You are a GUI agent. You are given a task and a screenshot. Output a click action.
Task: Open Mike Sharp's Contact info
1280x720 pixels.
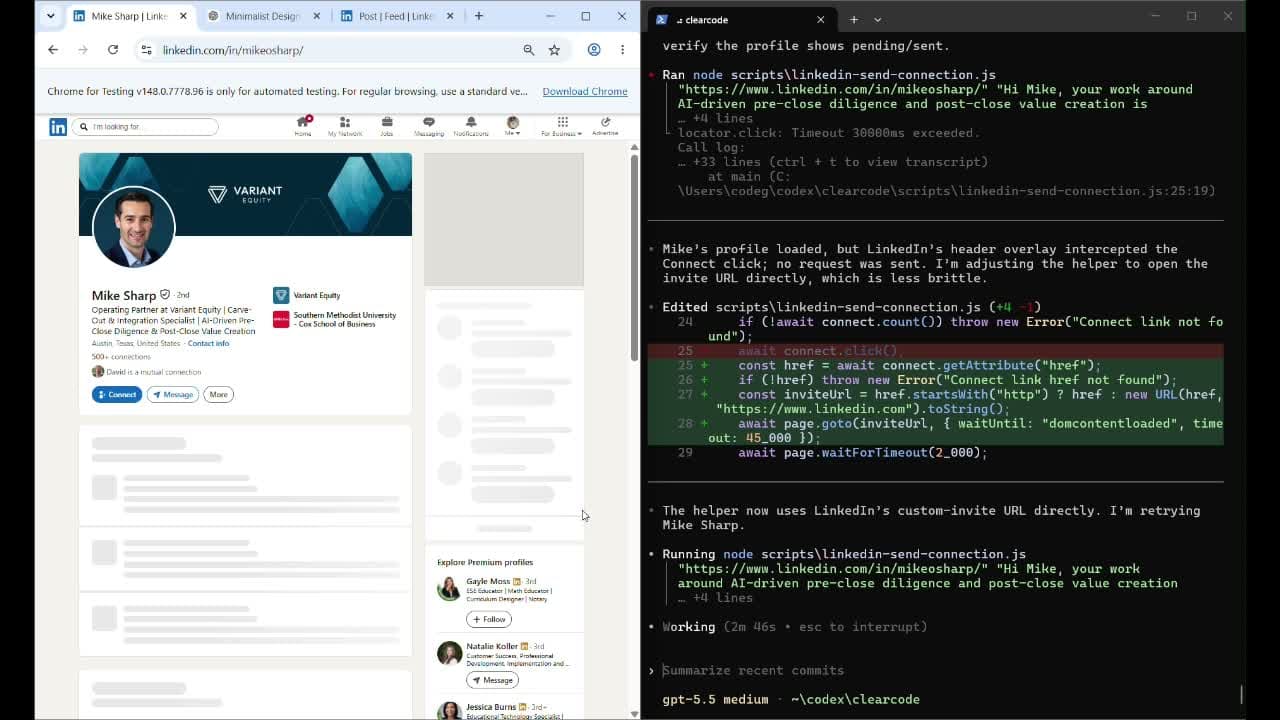(208, 343)
